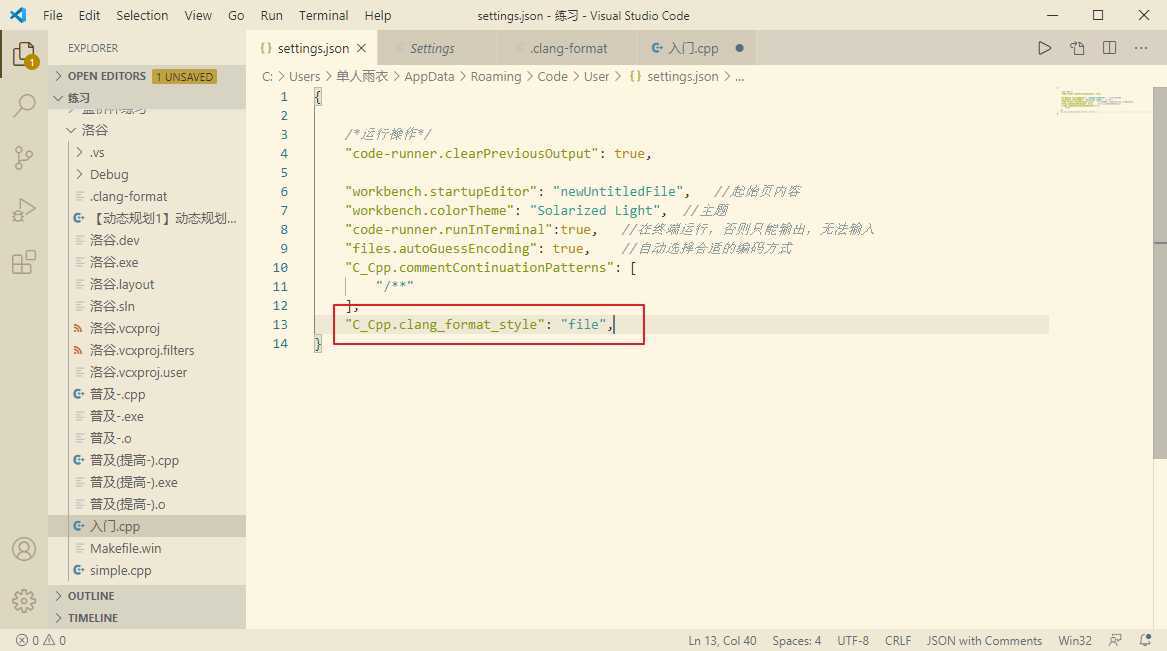Click the 1 UNSAVED badge

coord(185,77)
